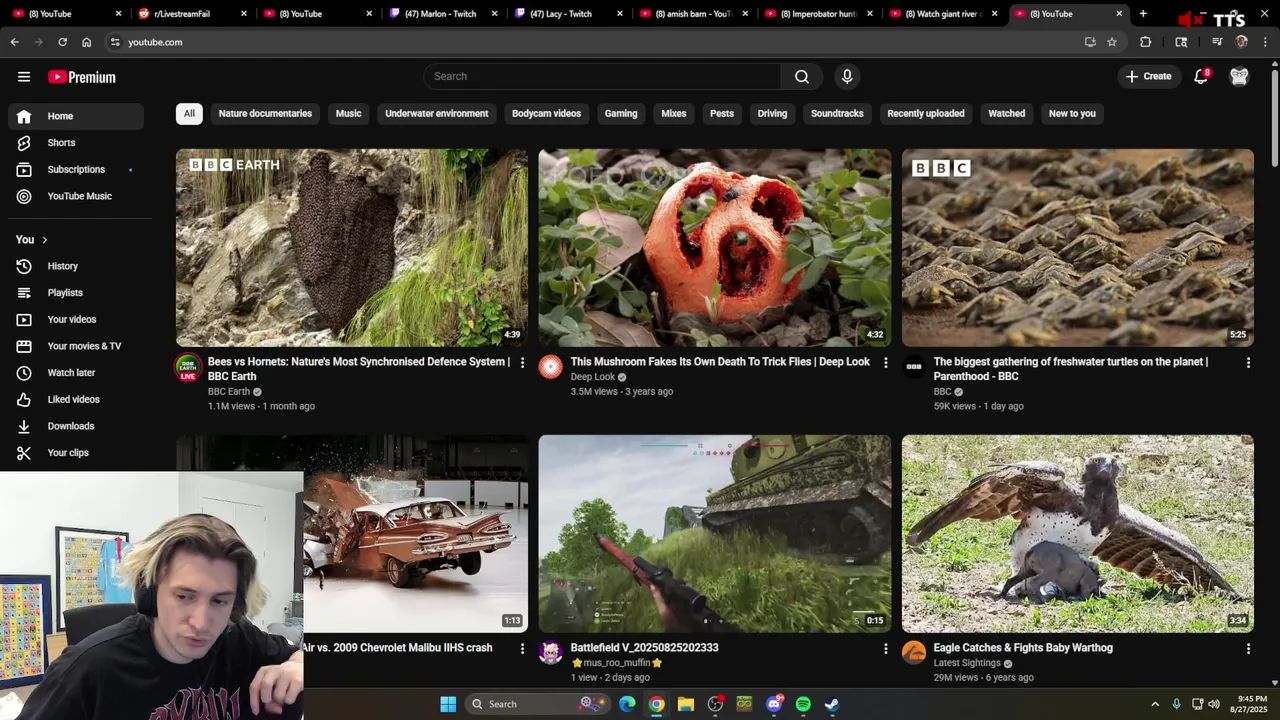Viewport: 1280px width, 720px height.
Task: Open the notifications bell
Action: [x=1201, y=76]
